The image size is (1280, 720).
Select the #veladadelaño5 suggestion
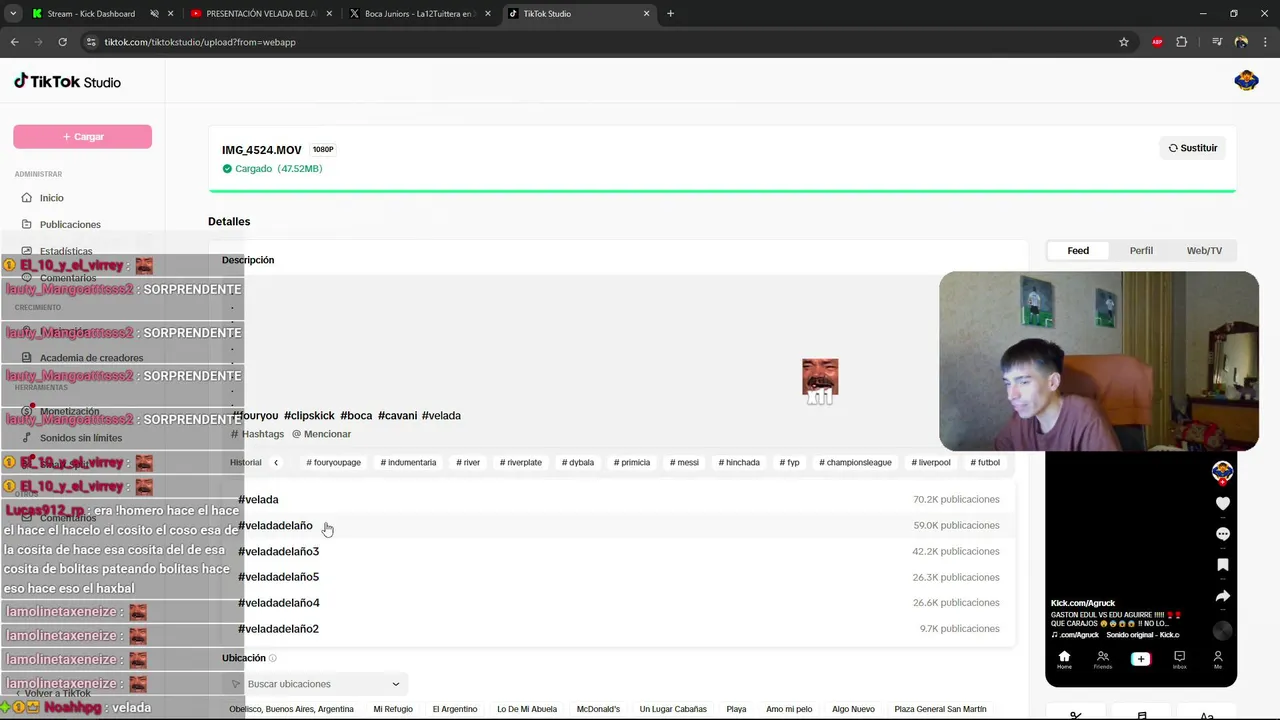tap(618, 577)
